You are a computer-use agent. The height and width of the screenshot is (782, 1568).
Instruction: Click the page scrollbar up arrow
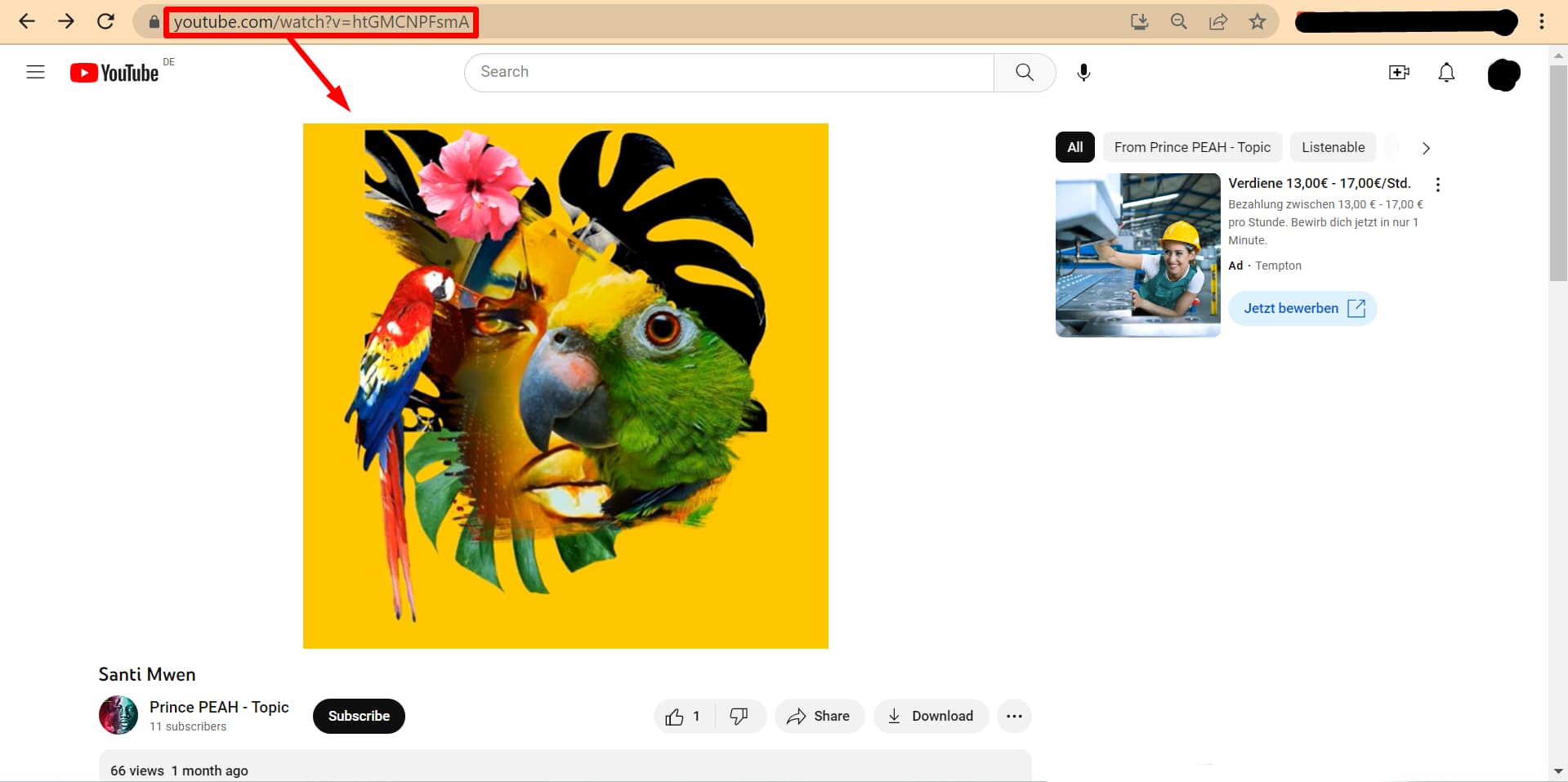click(1557, 56)
